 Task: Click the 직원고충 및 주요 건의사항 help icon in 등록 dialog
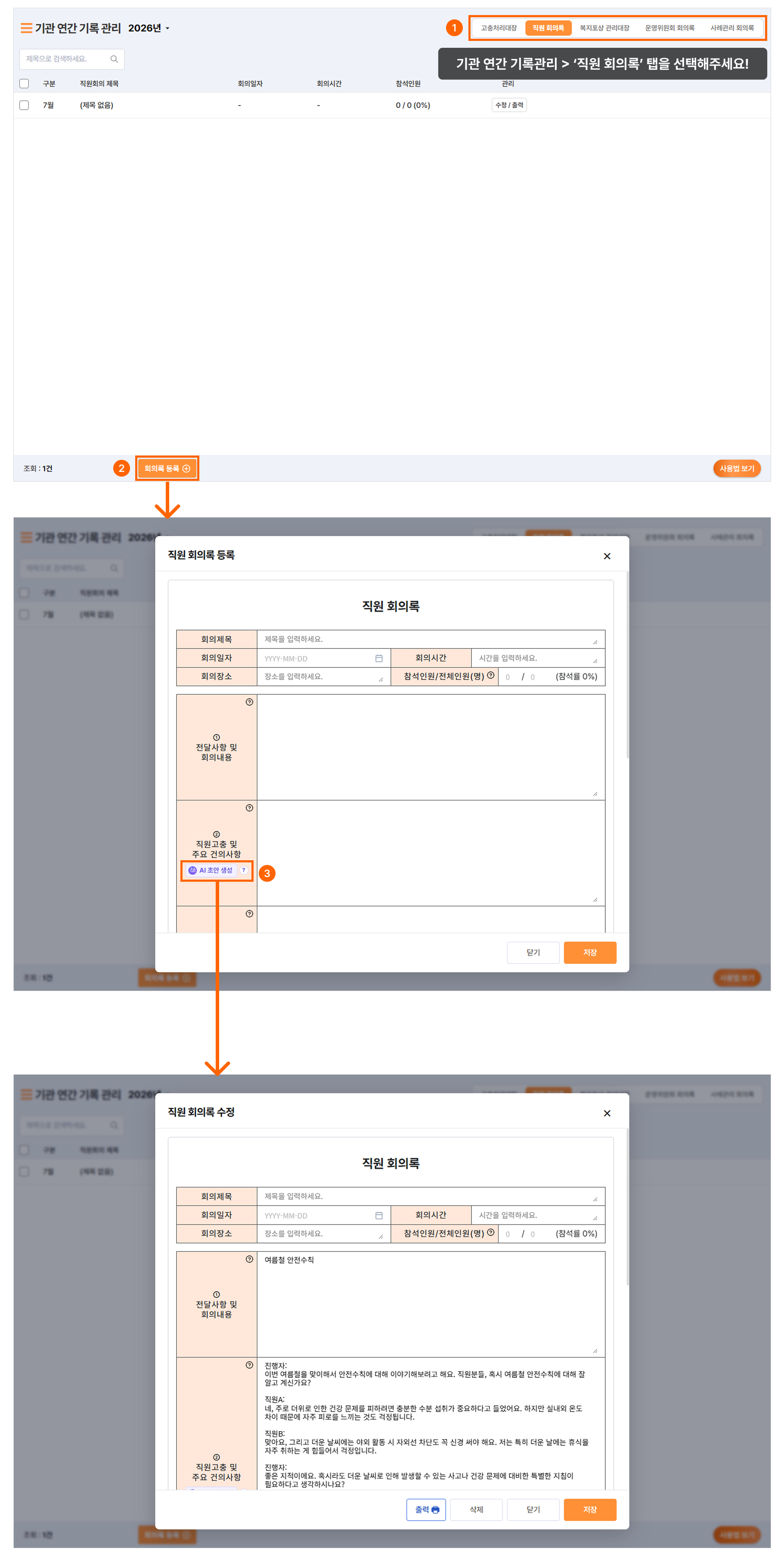[x=249, y=808]
